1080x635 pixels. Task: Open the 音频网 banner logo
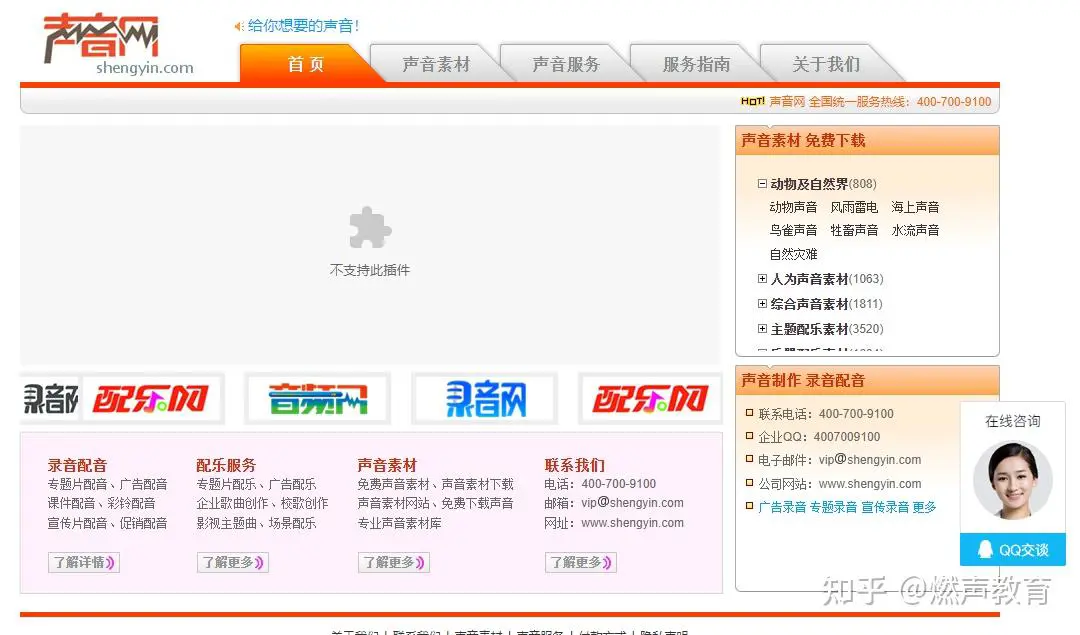pyautogui.click(x=318, y=399)
